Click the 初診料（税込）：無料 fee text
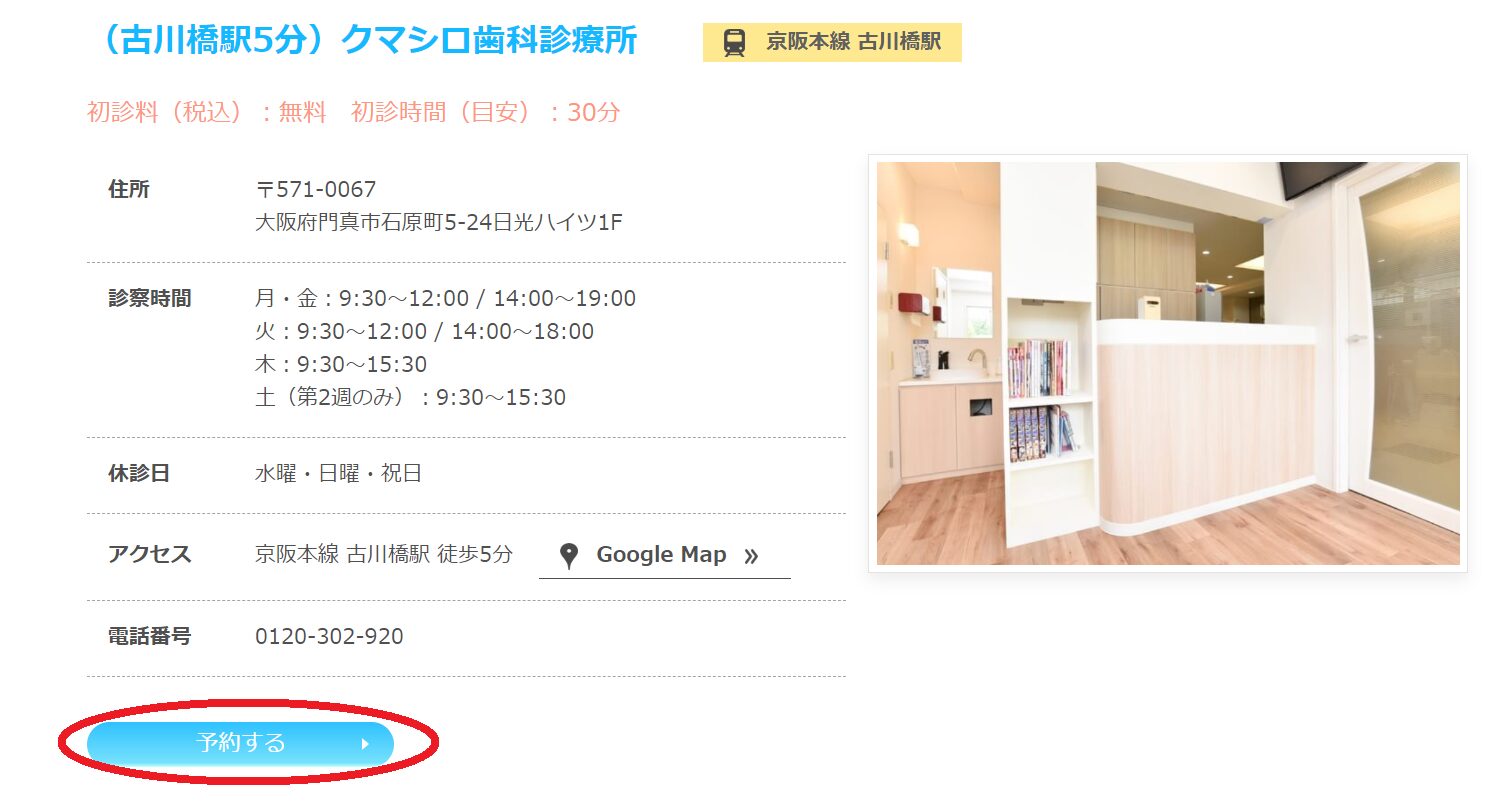The height and width of the screenshot is (806, 1500). (x=207, y=112)
